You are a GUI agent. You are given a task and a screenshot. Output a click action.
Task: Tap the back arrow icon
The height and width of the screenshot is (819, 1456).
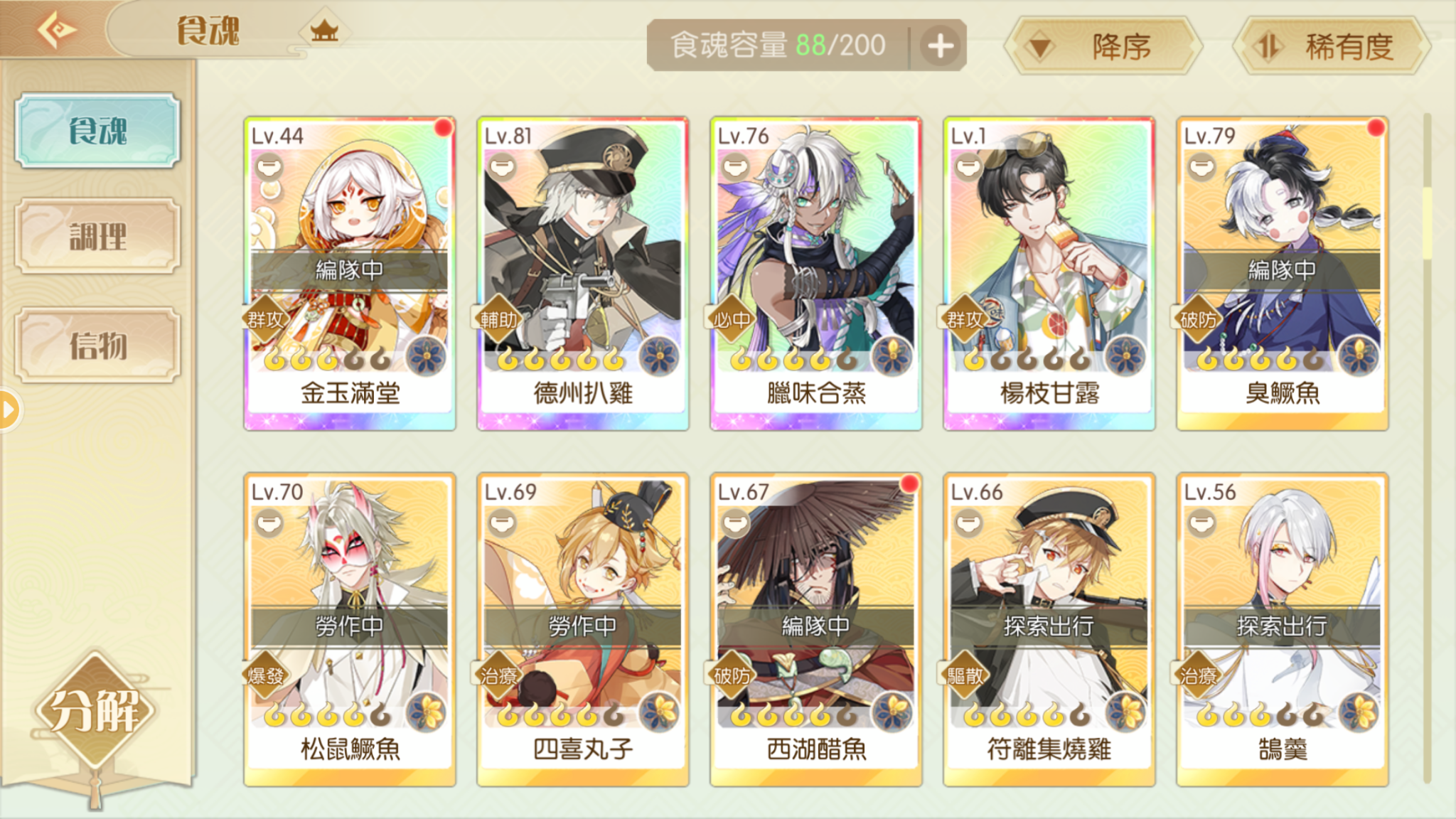(x=57, y=30)
